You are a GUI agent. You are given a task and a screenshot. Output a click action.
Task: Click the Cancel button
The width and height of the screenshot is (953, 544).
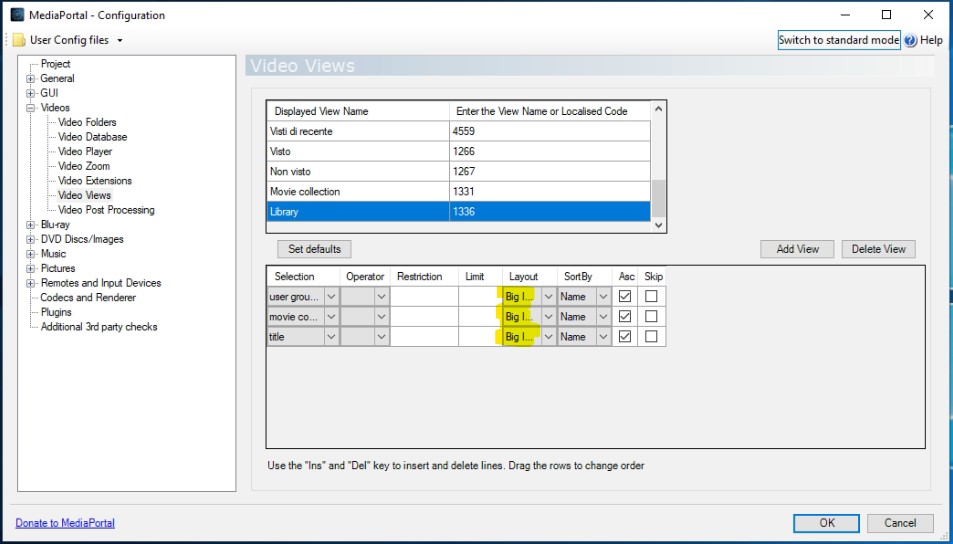coord(900,523)
